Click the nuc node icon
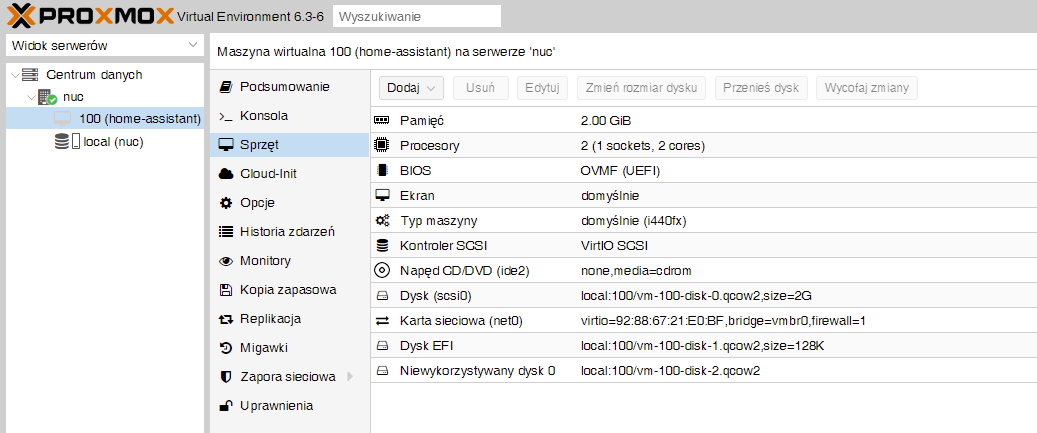This screenshot has width=1037, height=433. click(46, 97)
